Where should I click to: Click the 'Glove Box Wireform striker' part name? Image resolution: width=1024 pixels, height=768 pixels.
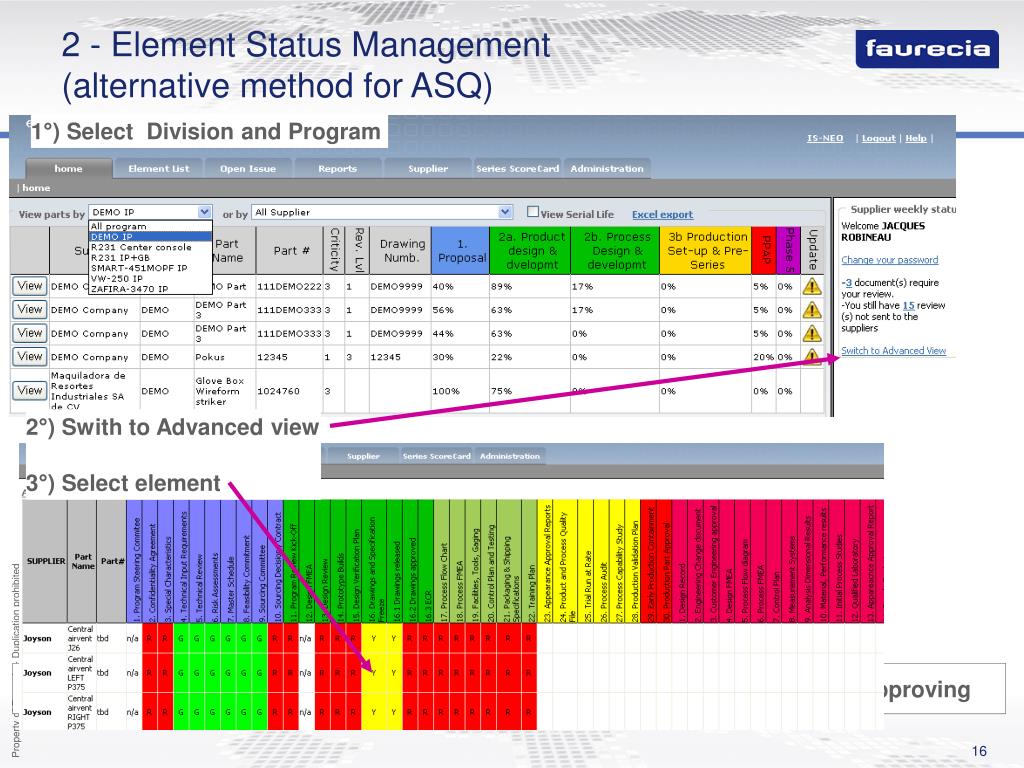tap(219, 391)
